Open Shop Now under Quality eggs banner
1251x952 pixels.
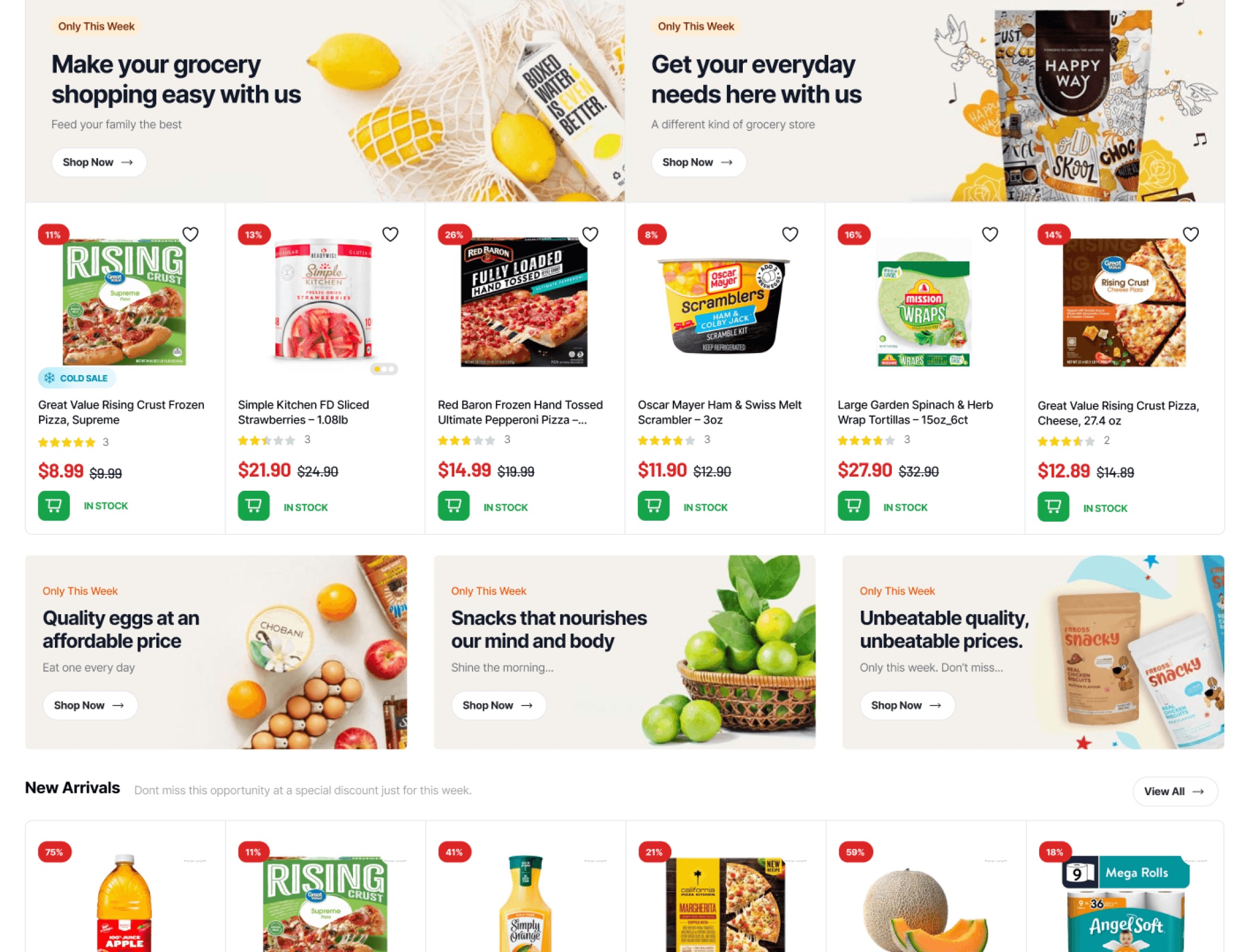pos(90,705)
